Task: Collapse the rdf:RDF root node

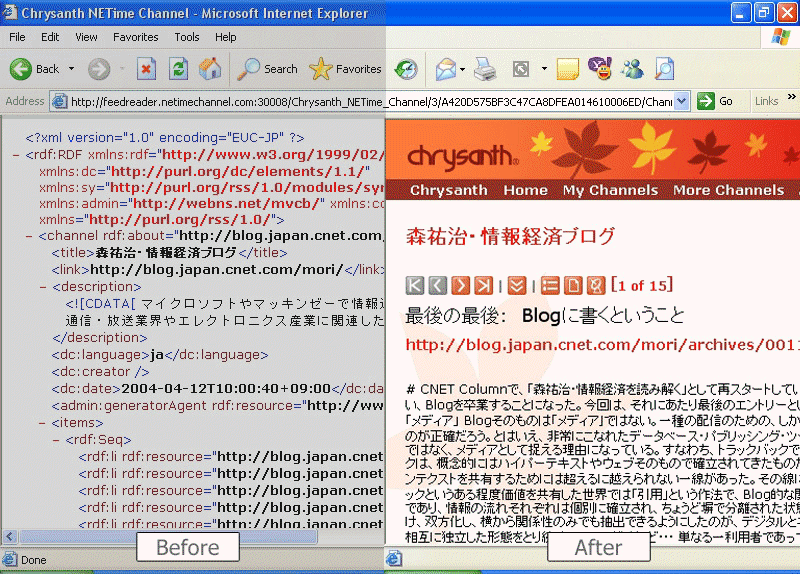Action: coord(16,155)
